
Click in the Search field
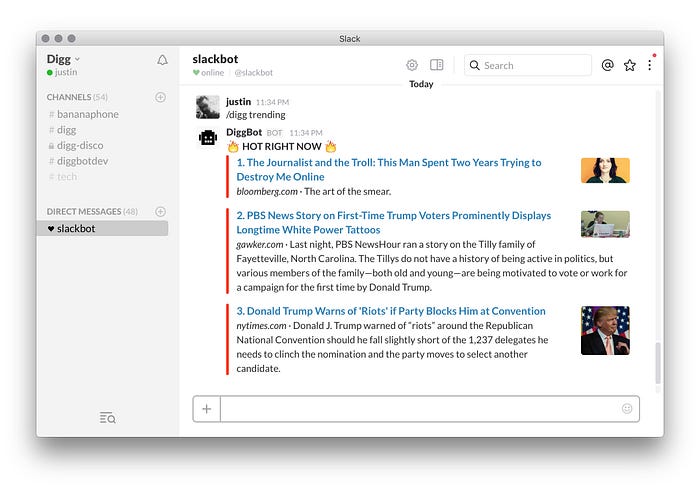tap(528, 65)
